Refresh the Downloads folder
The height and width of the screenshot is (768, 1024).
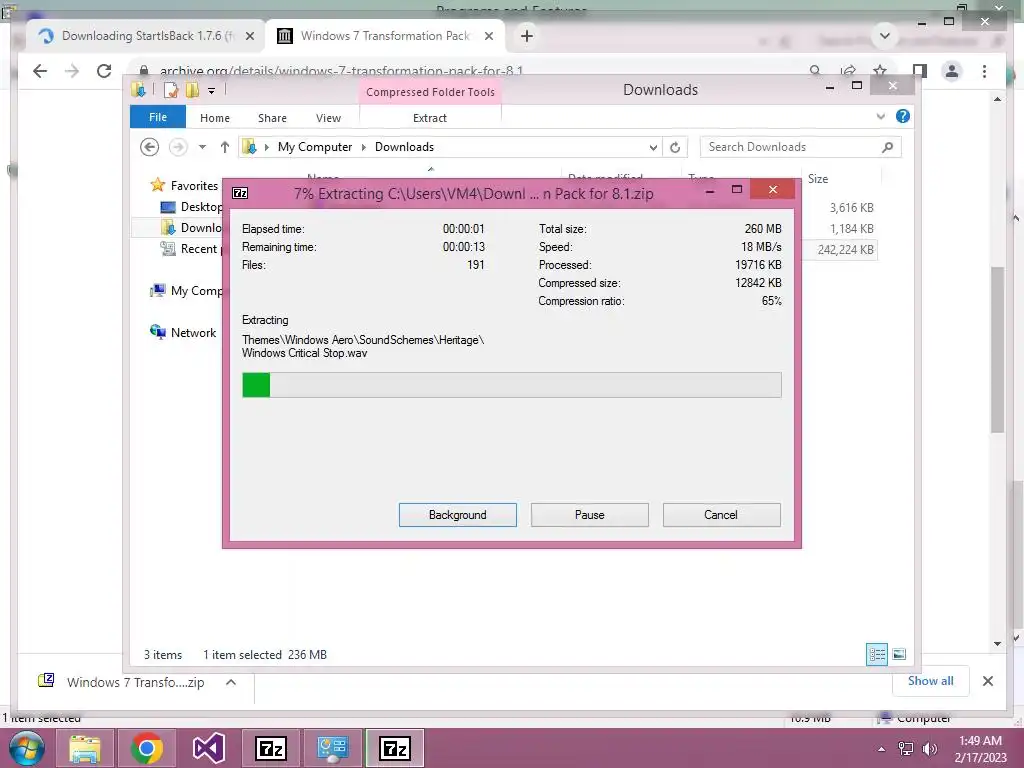click(x=675, y=148)
